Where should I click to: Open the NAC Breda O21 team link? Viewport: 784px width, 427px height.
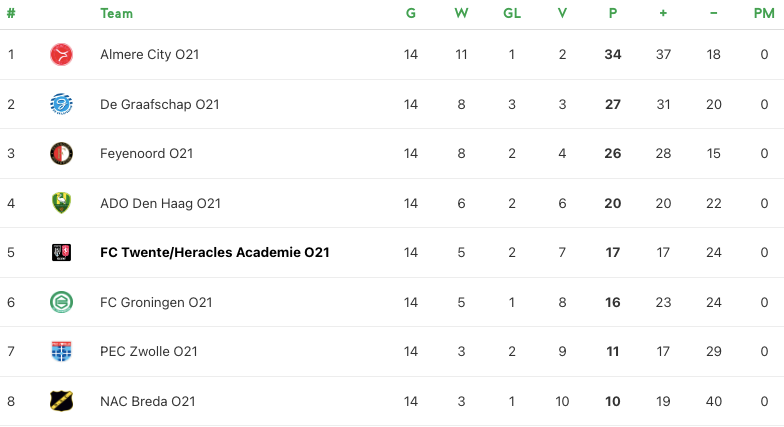(x=147, y=401)
